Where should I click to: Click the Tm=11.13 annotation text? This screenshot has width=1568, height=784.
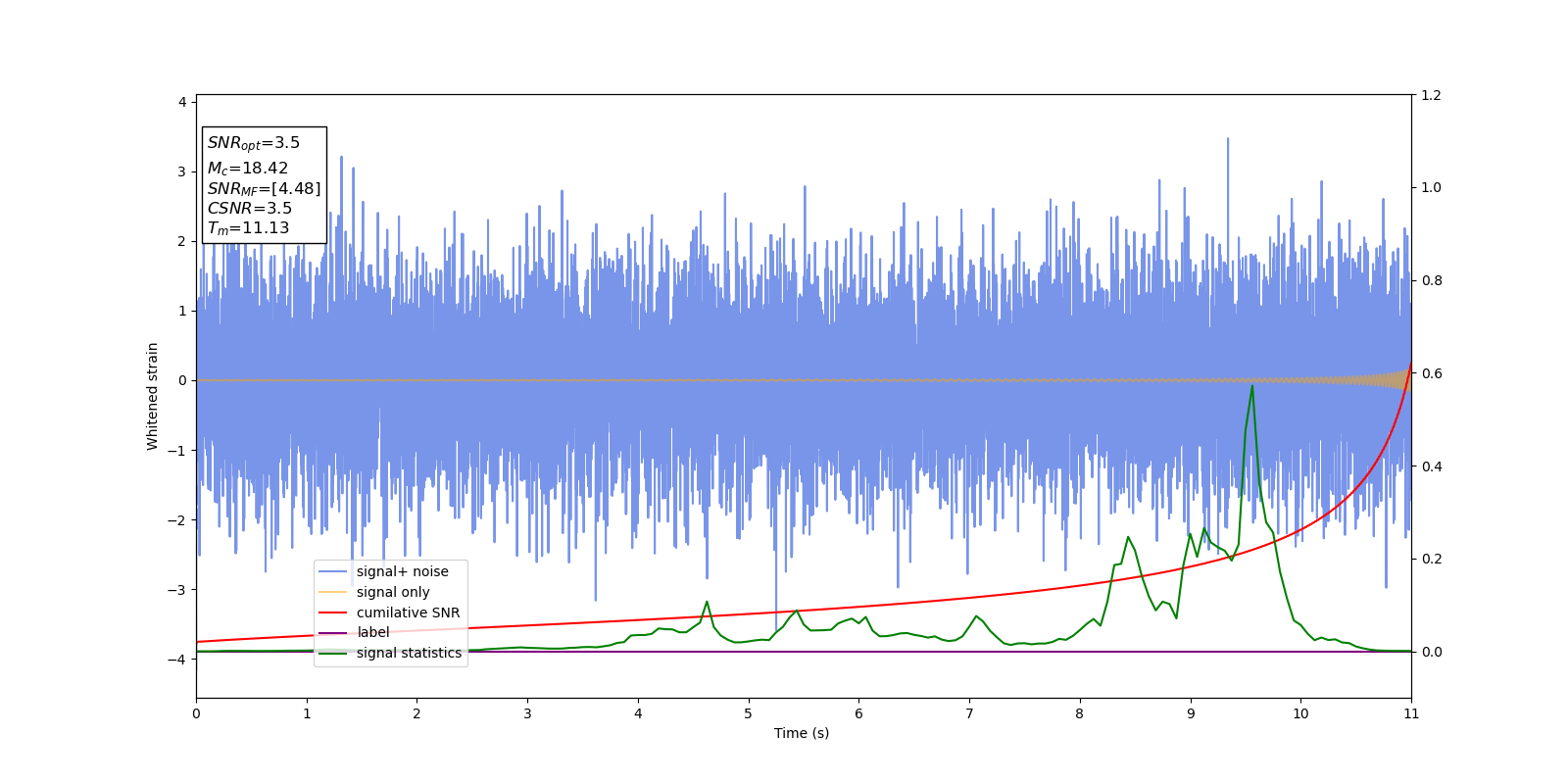point(248,228)
